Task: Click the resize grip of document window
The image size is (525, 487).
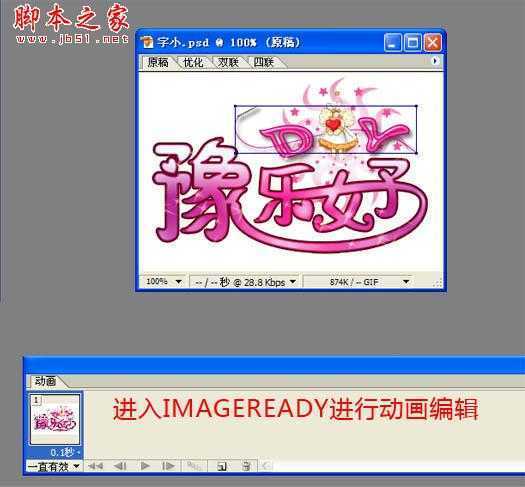Action: (437, 283)
